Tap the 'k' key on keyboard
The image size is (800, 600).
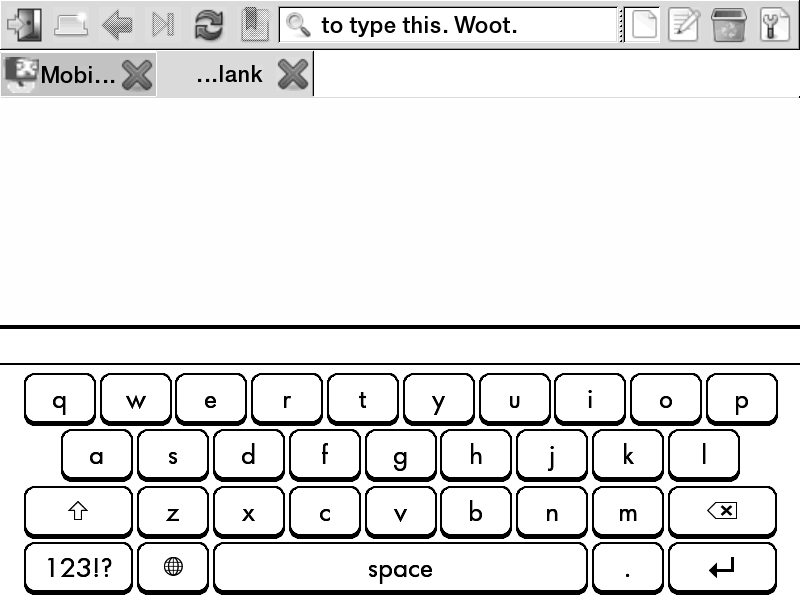628,456
